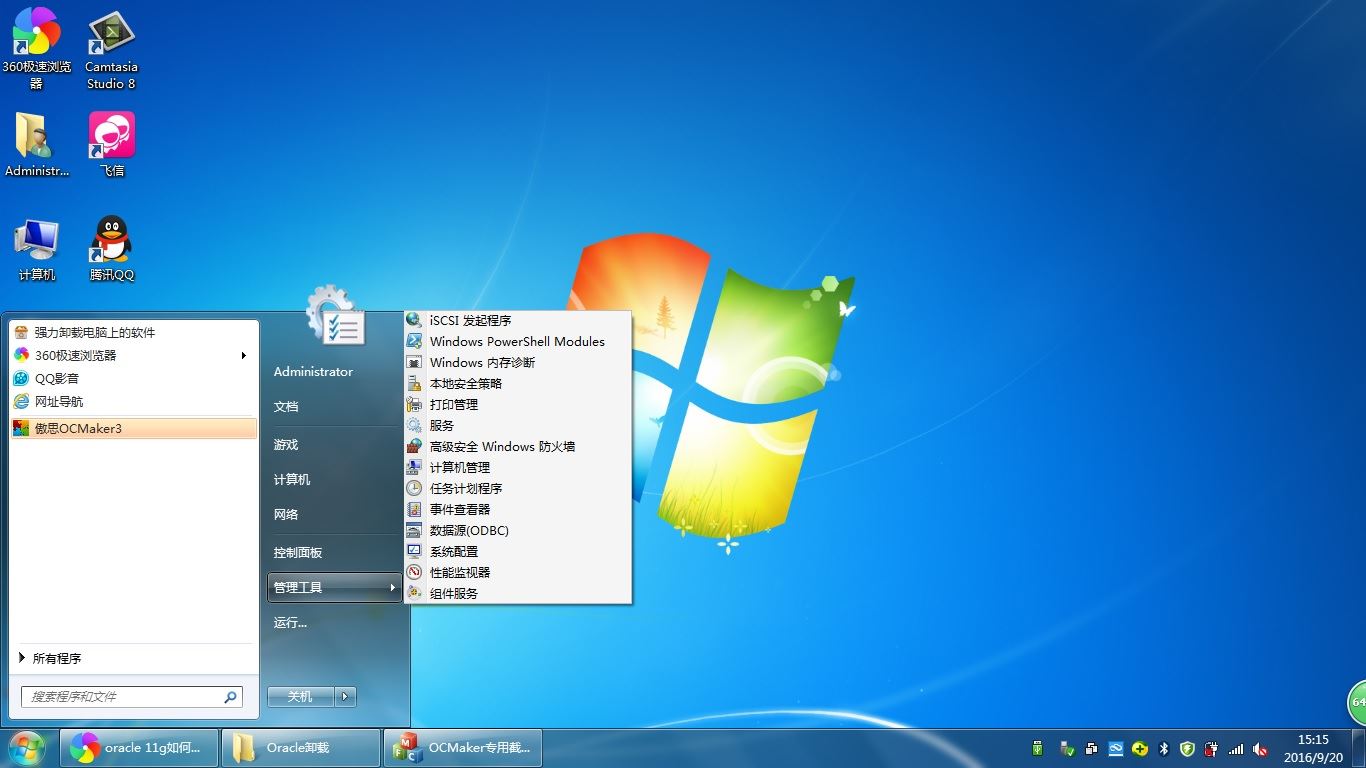
Task: Open the 飞信 desktop shortcut
Action: [x=111, y=145]
